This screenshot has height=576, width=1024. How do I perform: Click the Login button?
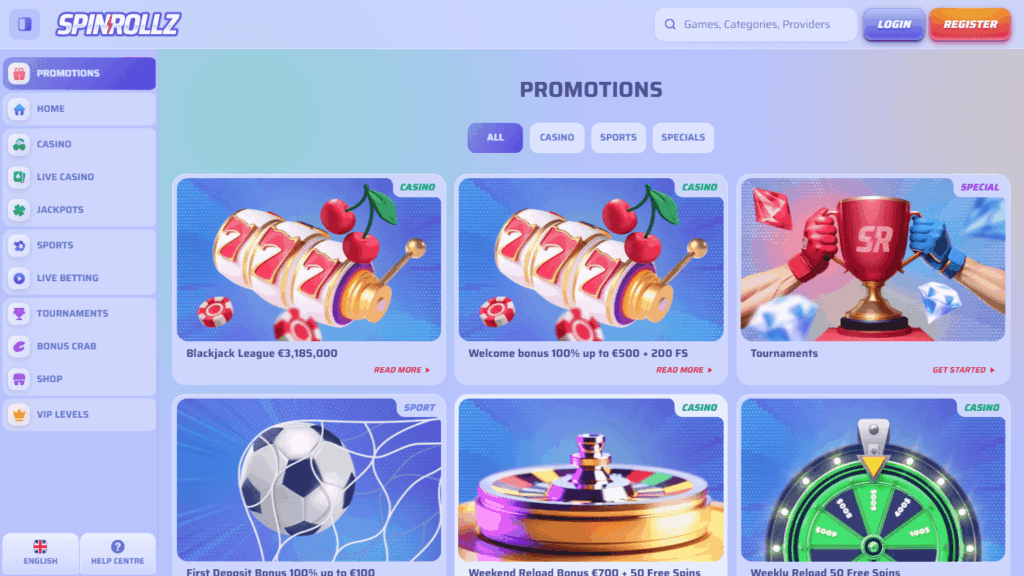[894, 24]
